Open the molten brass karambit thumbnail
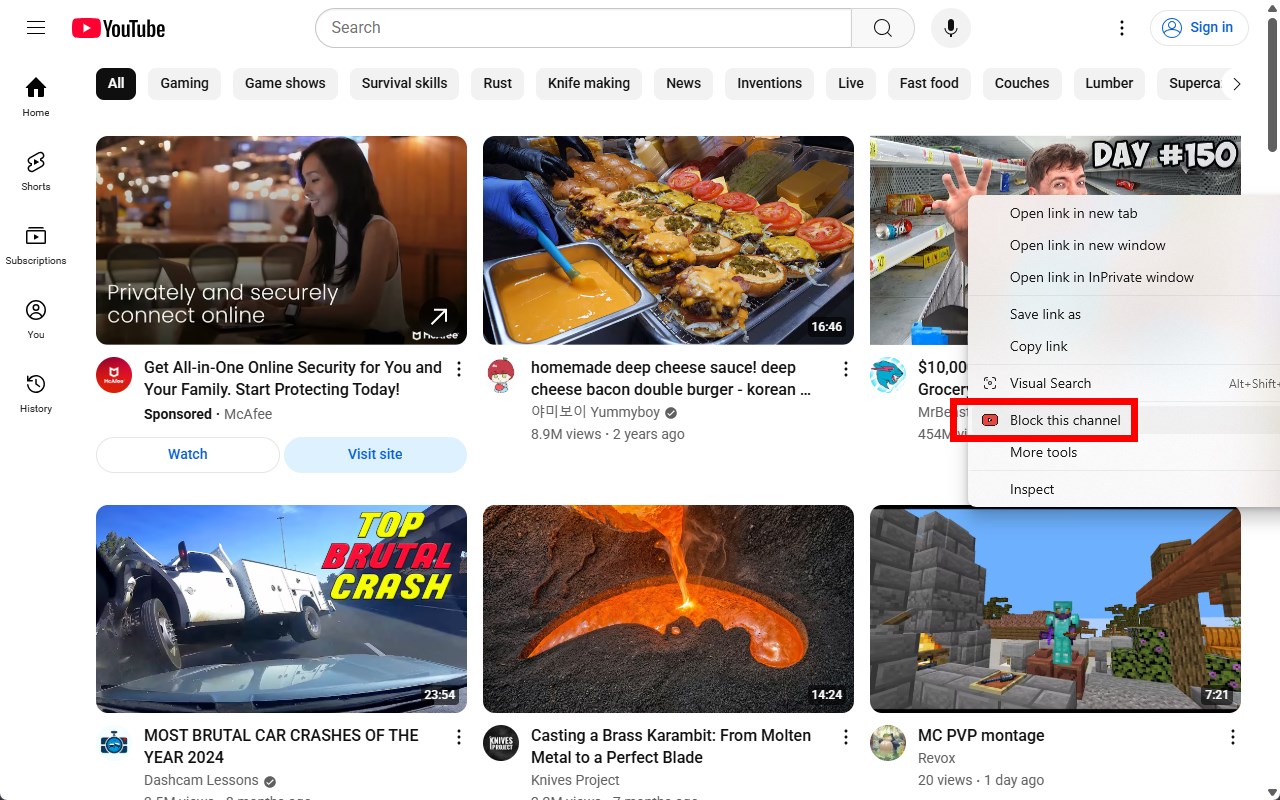Screen dimensions: 1280x800 pos(668,609)
